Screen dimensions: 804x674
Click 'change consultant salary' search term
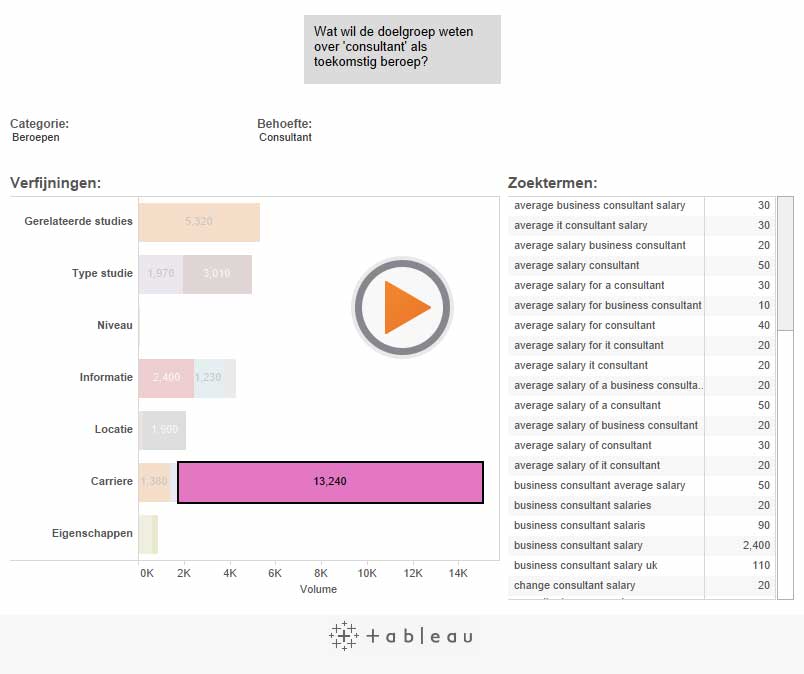(574, 586)
